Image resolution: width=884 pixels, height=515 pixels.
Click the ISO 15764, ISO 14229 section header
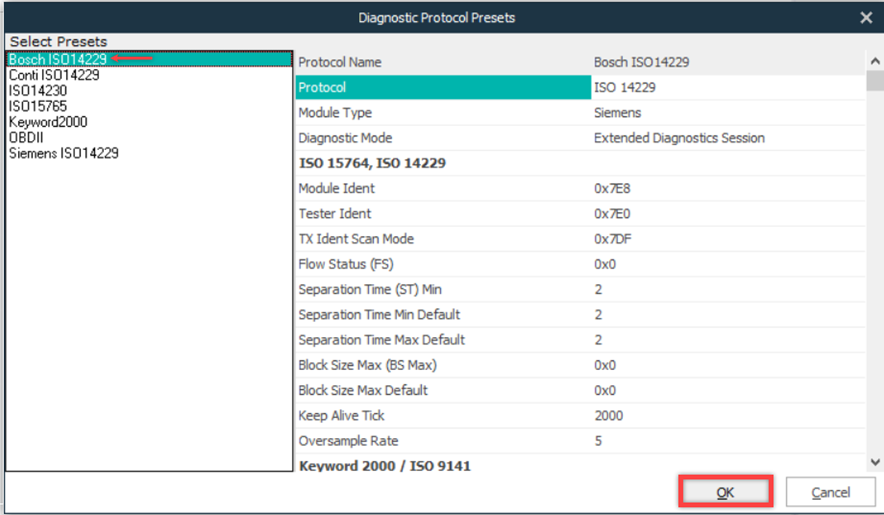(x=372, y=163)
